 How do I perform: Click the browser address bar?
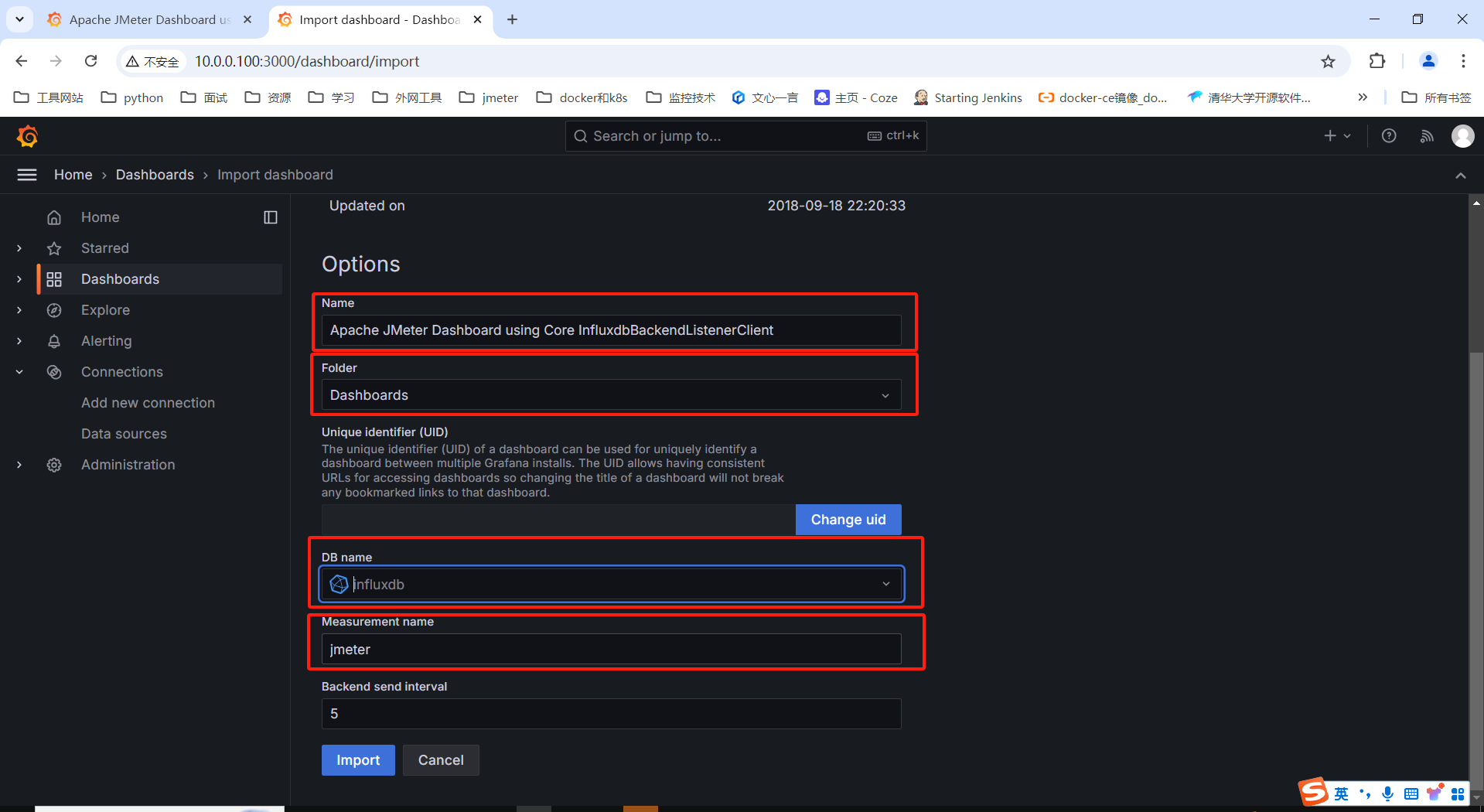point(735,61)
